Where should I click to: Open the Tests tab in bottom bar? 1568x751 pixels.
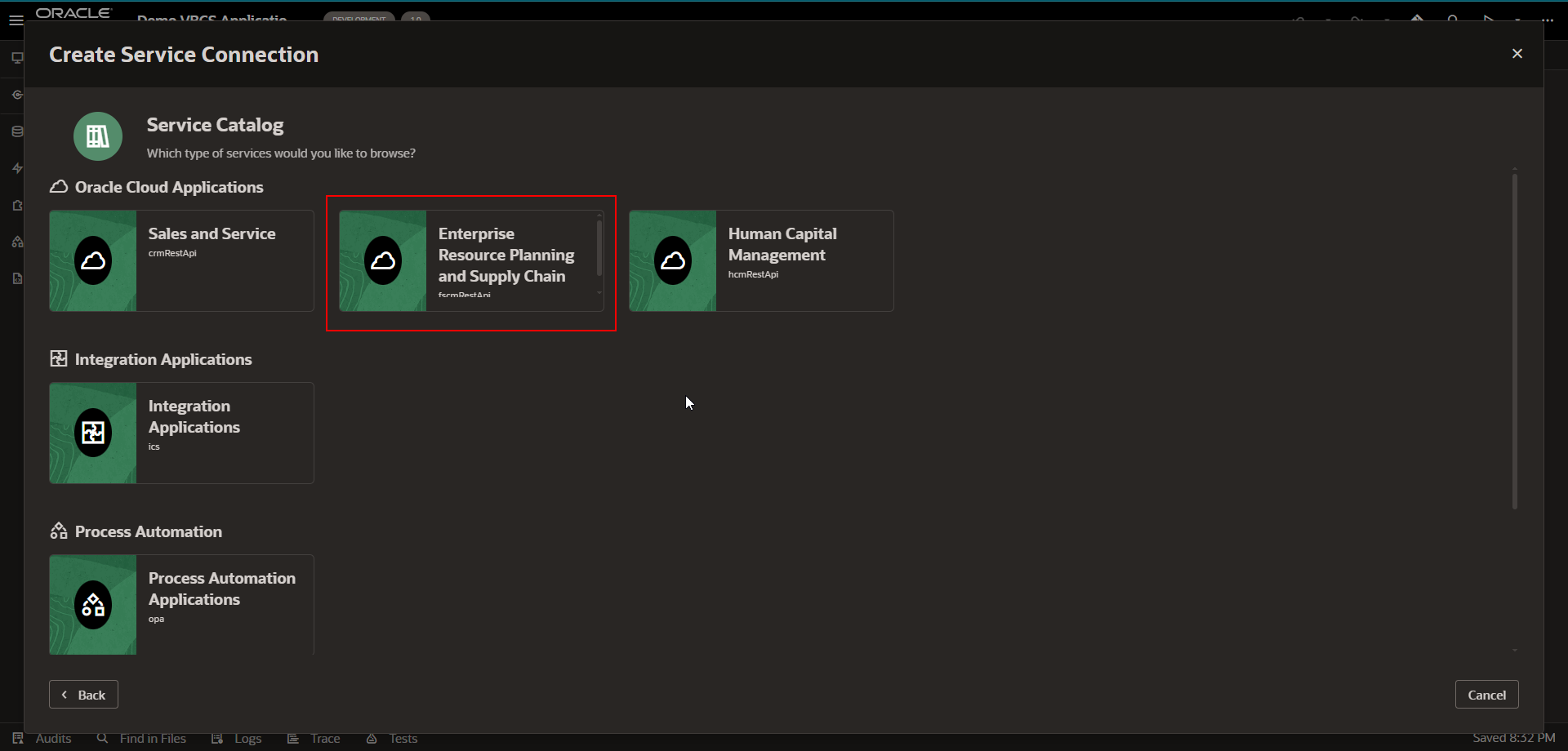point(392,739)
